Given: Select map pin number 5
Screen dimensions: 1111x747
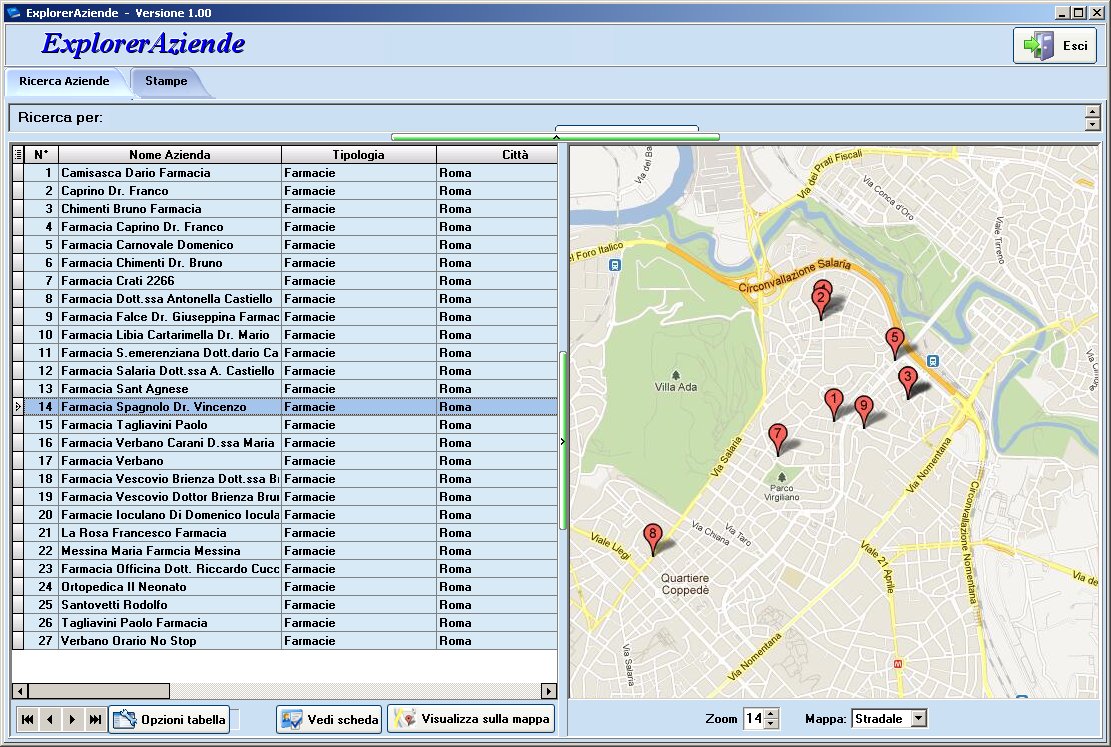Looking at the screenshot, I should point(895,343).
